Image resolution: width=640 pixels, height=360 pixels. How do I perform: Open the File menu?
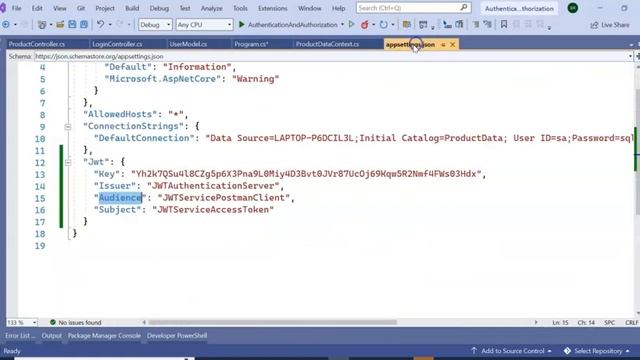point(16,8)
